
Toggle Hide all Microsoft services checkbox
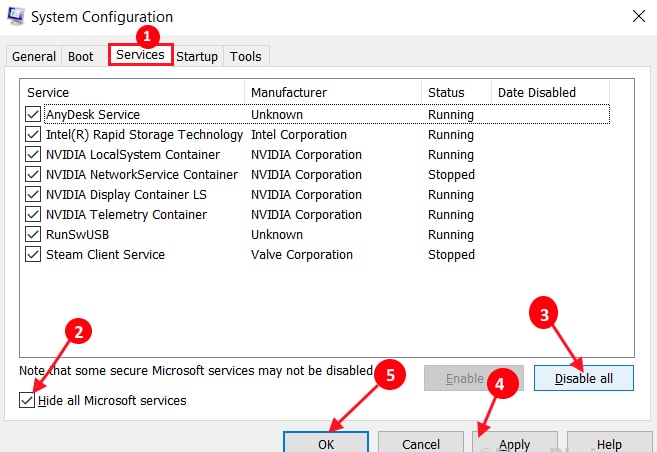pyautogui.click(x=27, y=400)
